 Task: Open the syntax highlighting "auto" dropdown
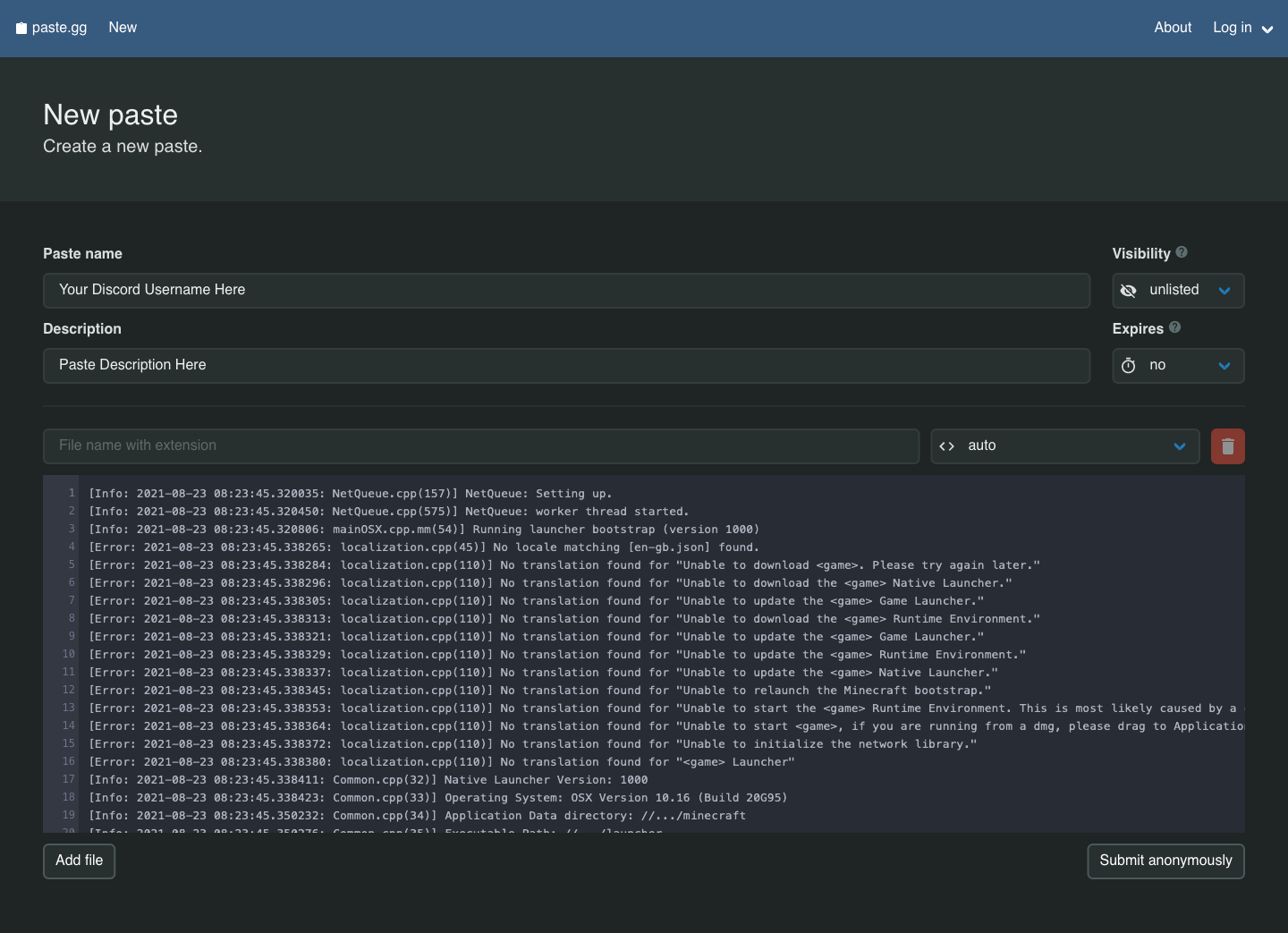1064,445
